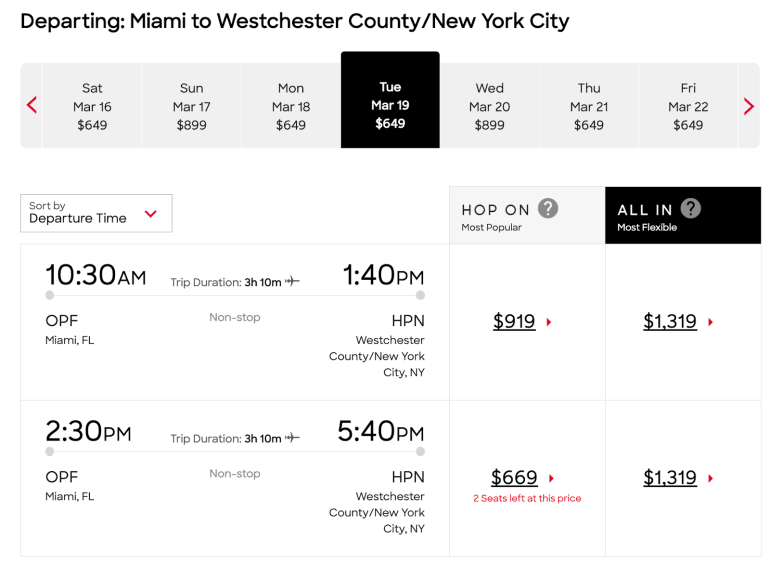Switch to Wed Mar 20 date tab

click(x=490, y=106)
